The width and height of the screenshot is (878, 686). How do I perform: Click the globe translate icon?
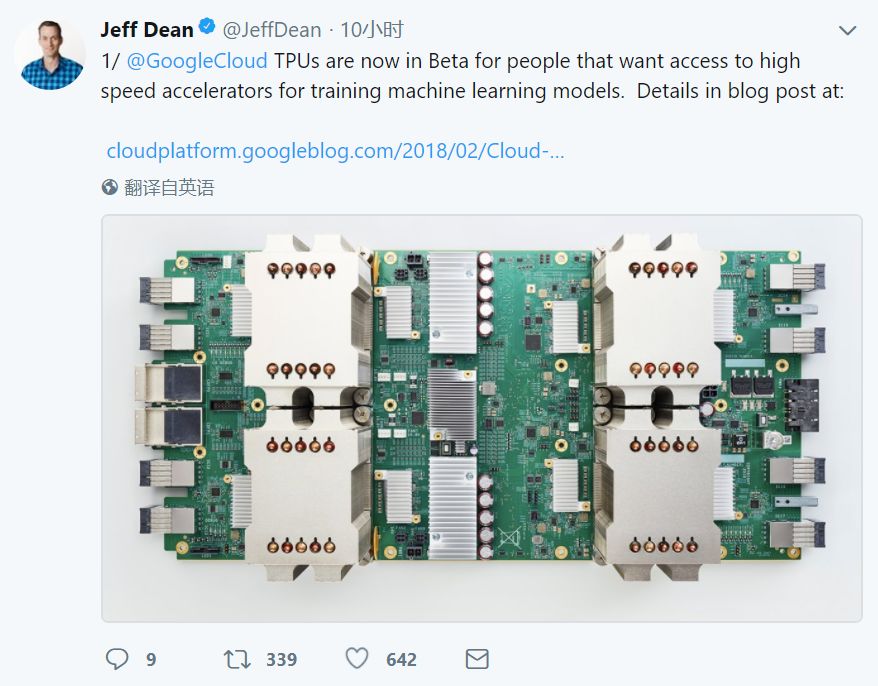coord(110,187)
